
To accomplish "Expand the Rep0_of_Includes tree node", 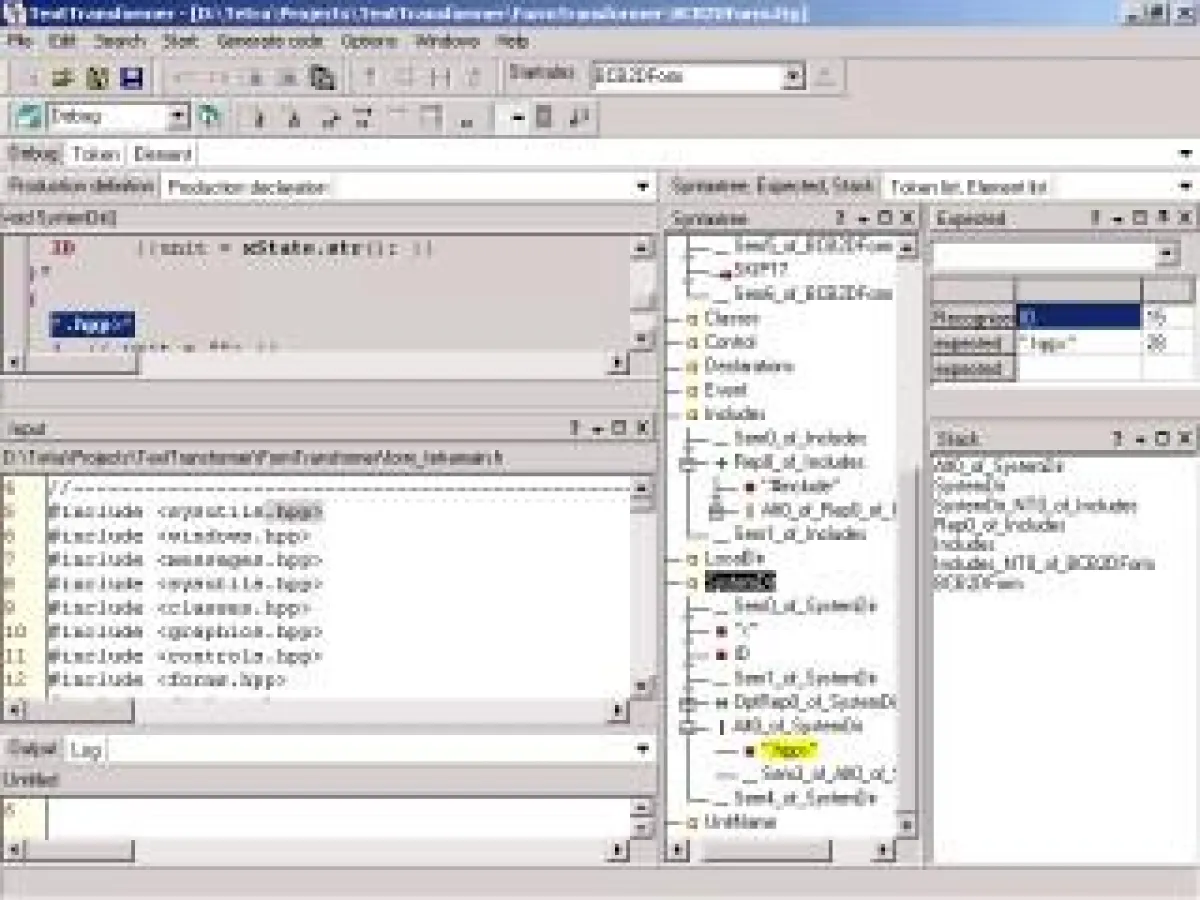I will [x=686, y=462].
